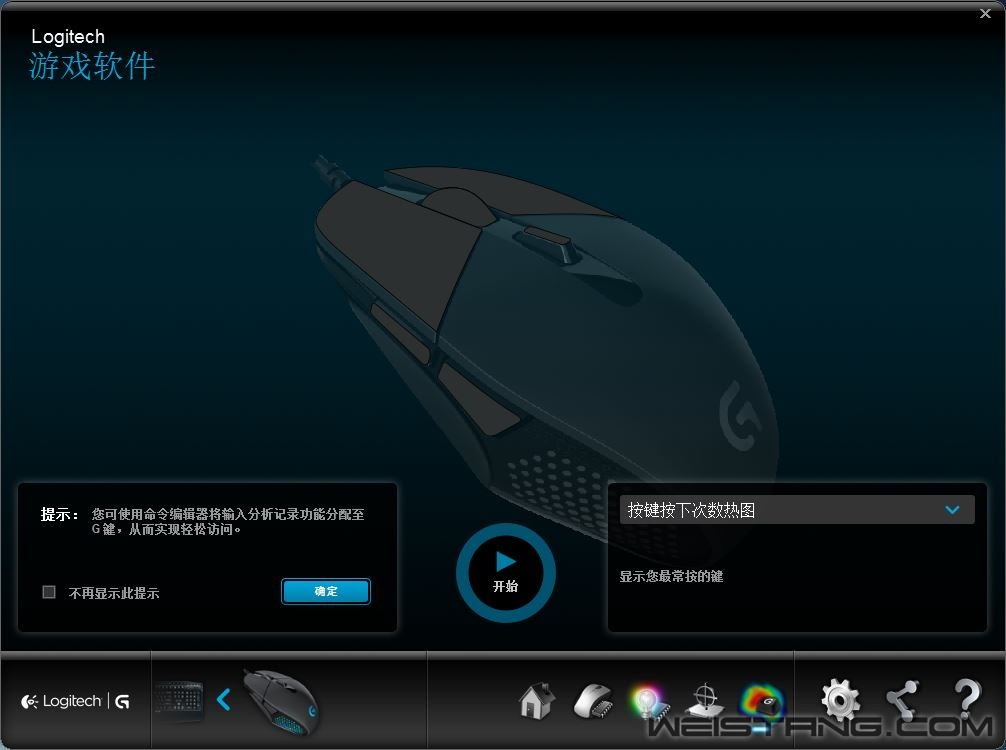
Task: Start recording with the 开始 button
Action: coord(506,573)
